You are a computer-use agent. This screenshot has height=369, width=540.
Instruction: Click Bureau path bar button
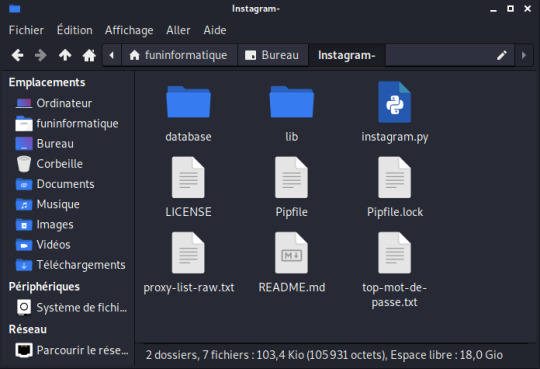point(273,55)
